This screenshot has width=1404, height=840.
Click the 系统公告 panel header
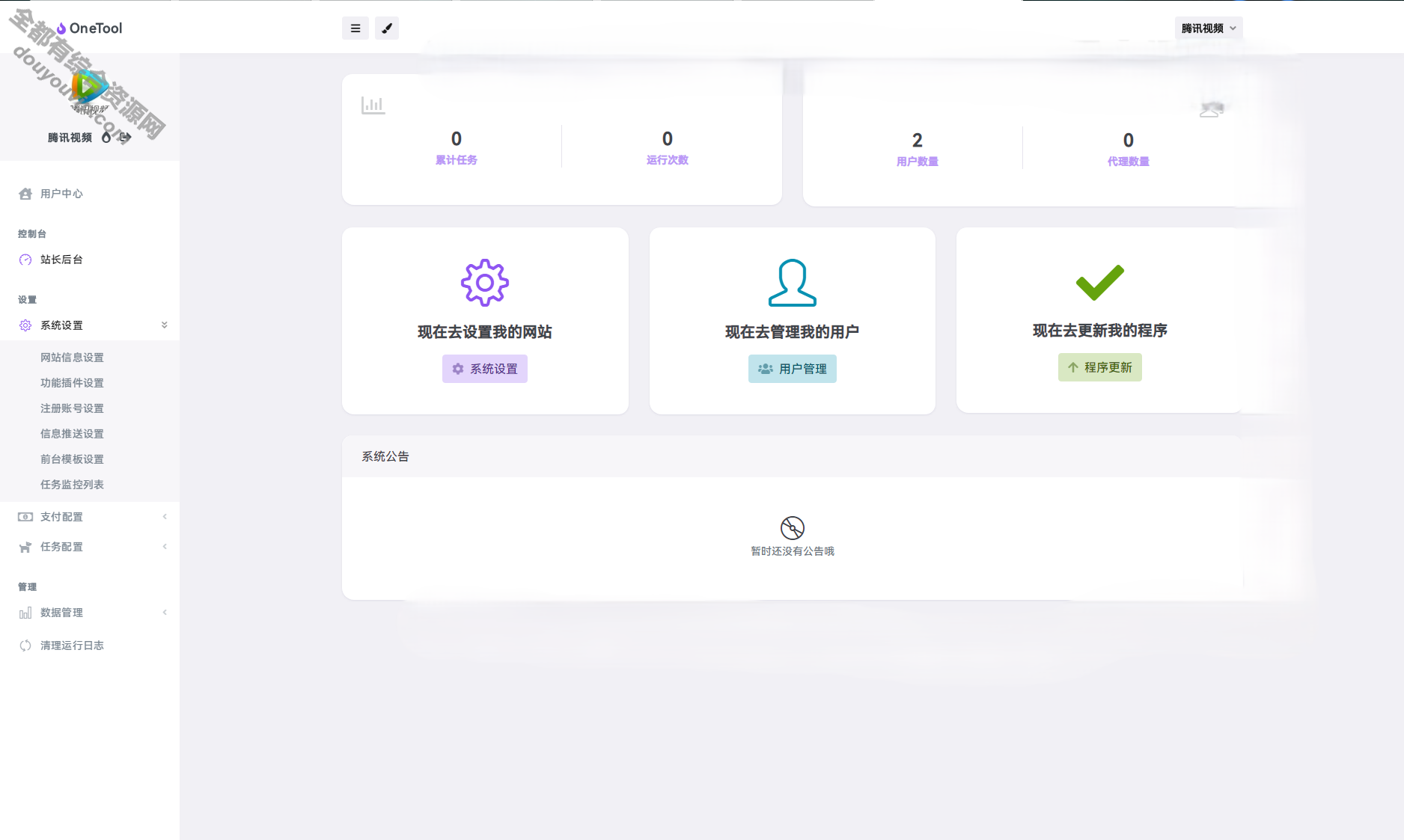(793, 456)
